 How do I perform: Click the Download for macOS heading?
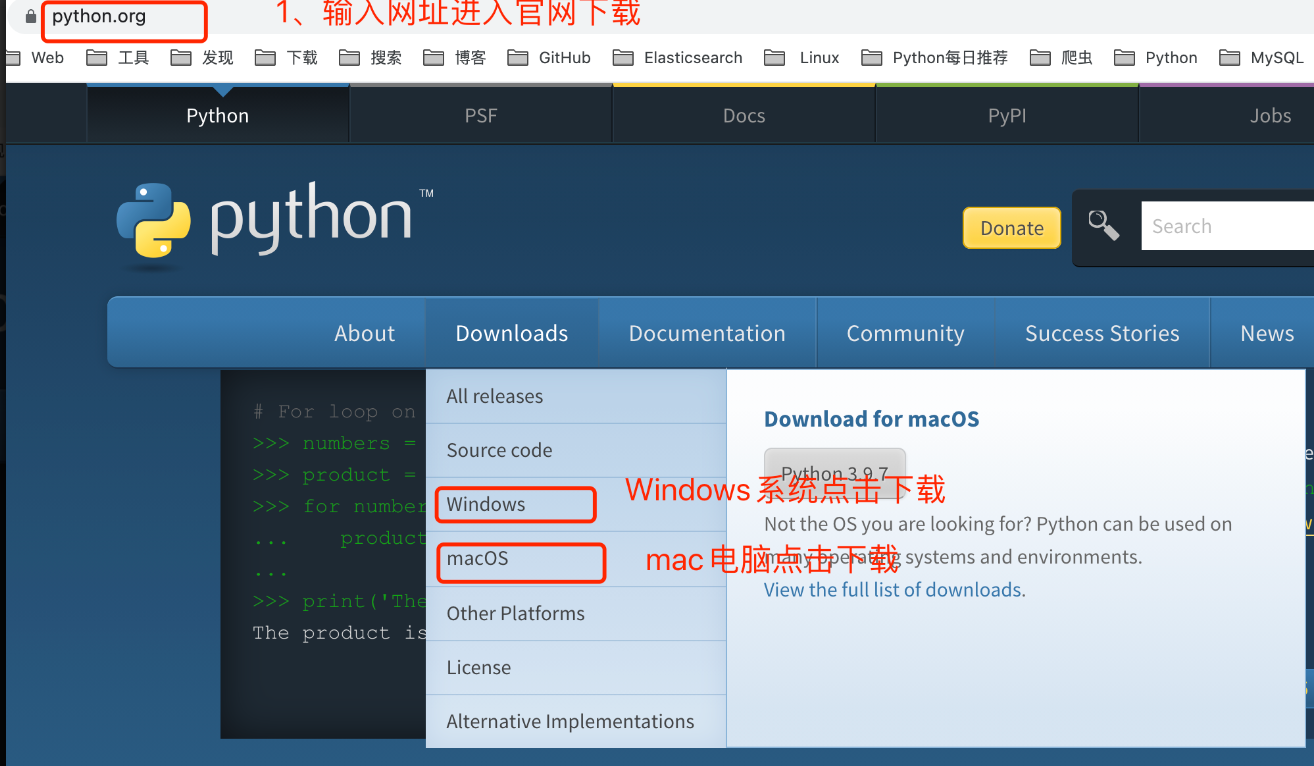(872, 419)
